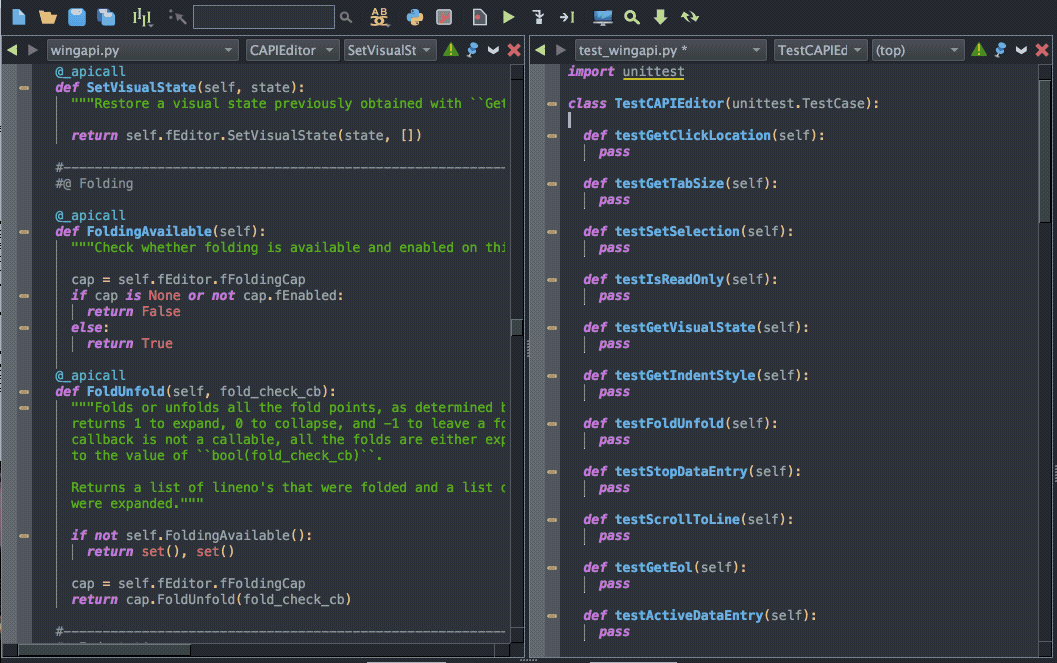The width and height of the screenshot is (1057, 663).
Task: Open the AB replace tool
Action: 380,17
